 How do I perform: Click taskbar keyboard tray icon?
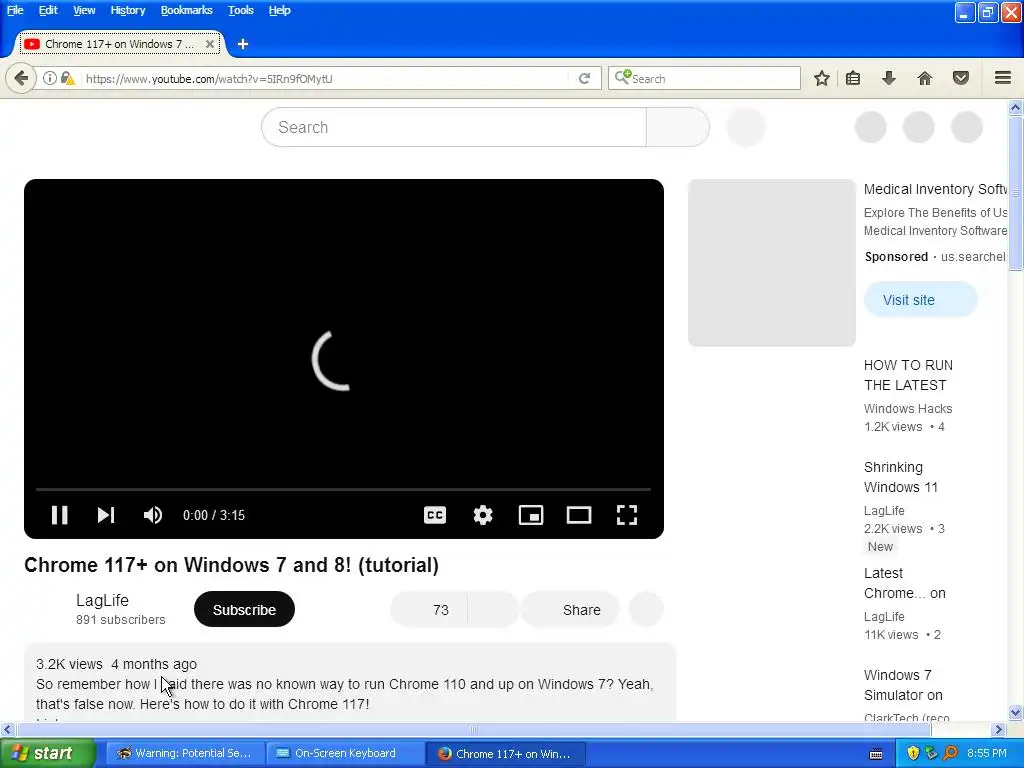pos(876,754)
